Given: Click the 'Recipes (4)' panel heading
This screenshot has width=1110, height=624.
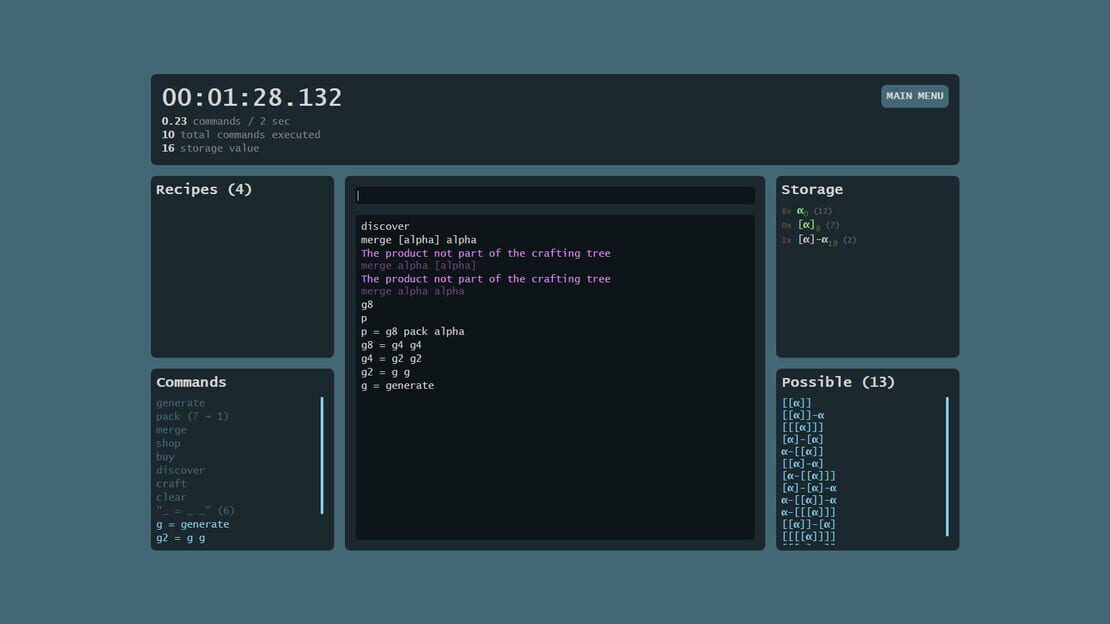Looking at the screenshot, I should click(x=204, y=190).
